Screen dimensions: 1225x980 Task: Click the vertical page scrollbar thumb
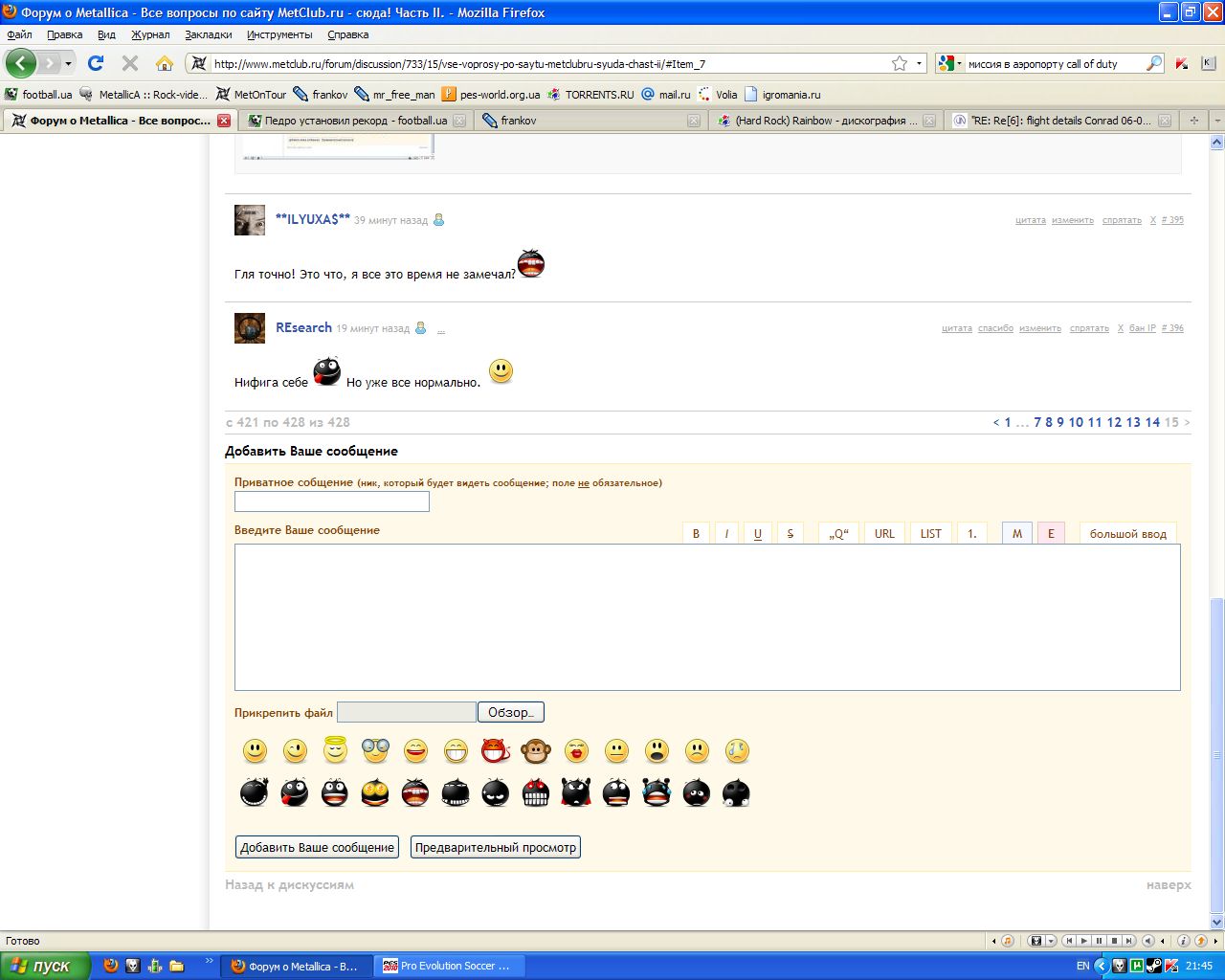point(1216,756)
